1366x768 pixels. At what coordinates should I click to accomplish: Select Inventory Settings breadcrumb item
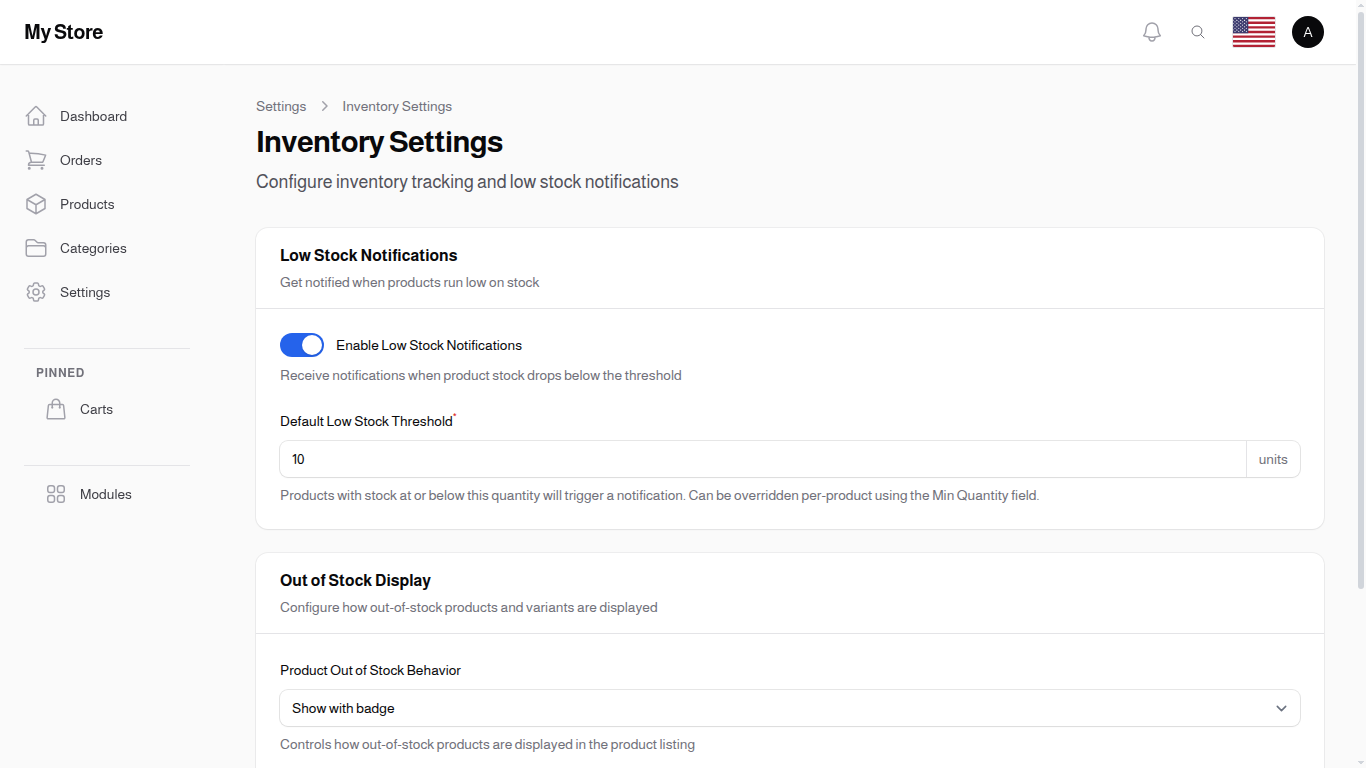pyautogui.click(x=397, y=106)
